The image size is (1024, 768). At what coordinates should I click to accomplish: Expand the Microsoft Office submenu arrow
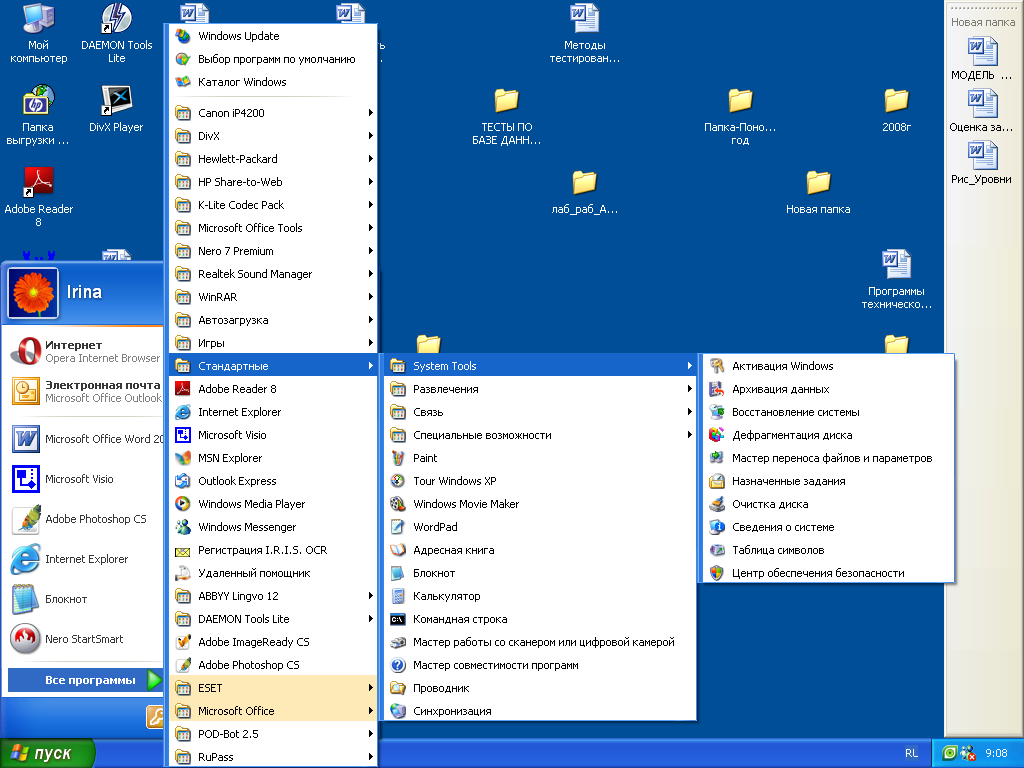point(370,711)
